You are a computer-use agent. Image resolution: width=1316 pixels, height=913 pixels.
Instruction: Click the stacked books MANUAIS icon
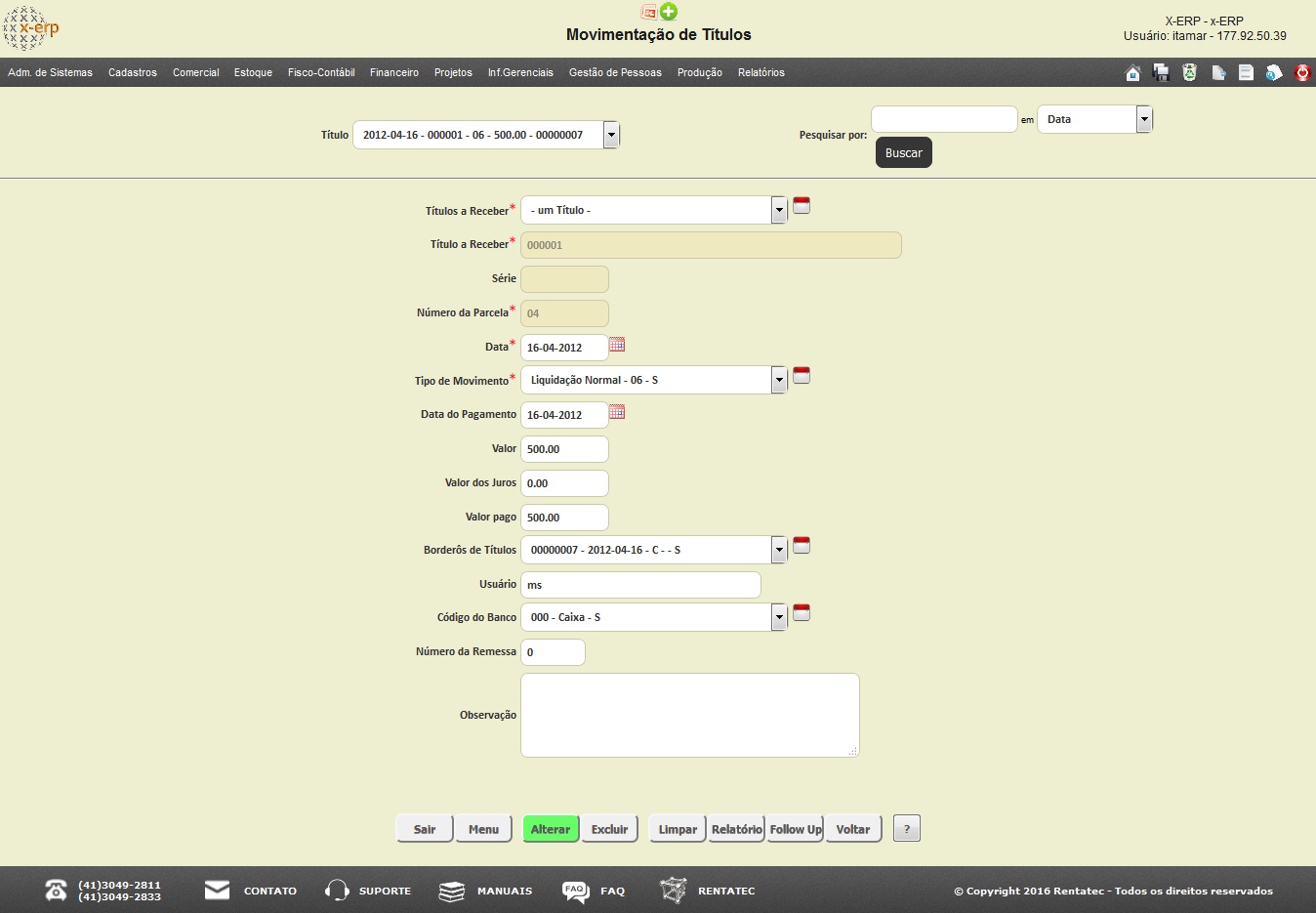pos(451,891)
